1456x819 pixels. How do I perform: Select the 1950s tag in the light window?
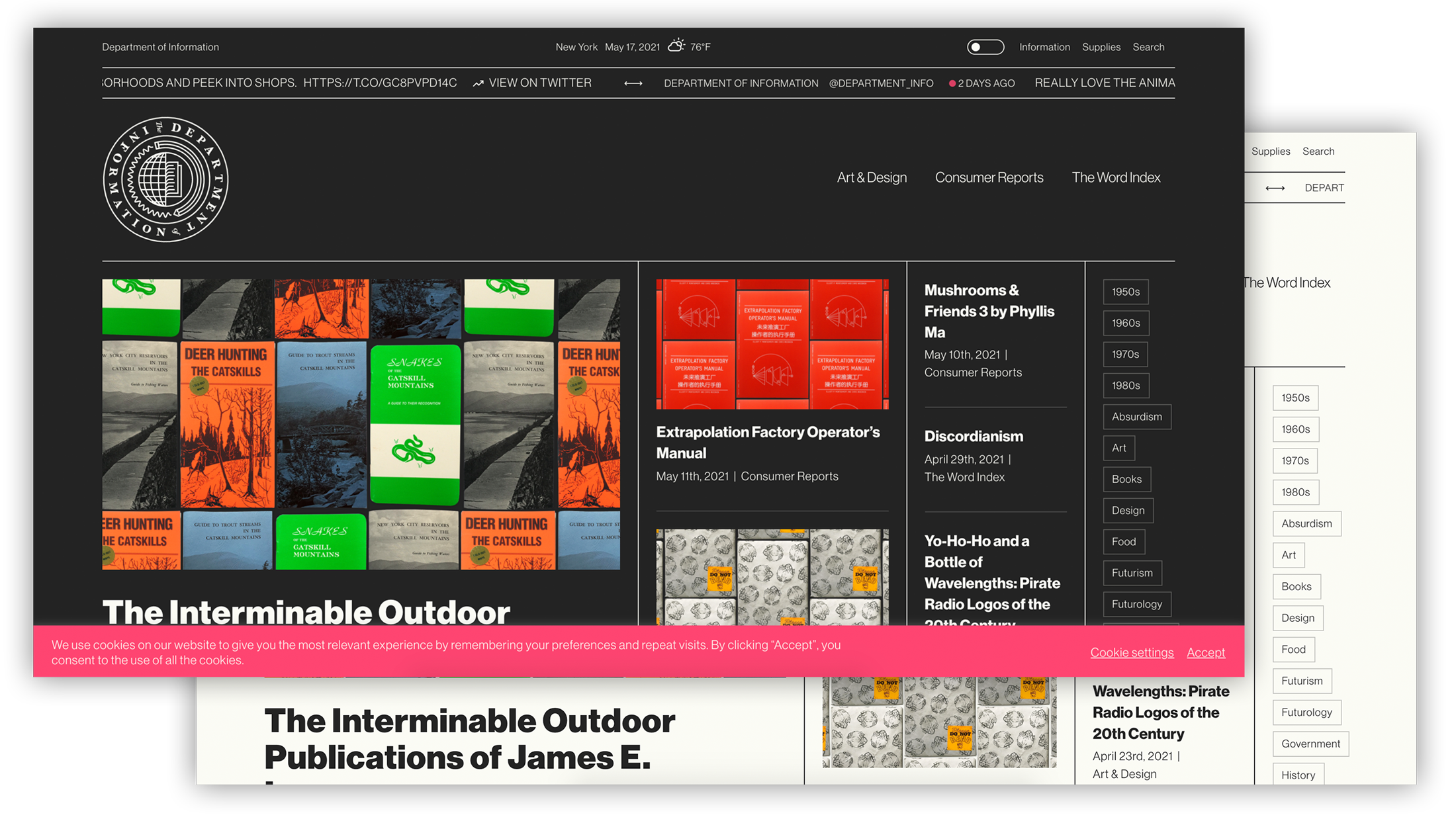pos(1295,398)
